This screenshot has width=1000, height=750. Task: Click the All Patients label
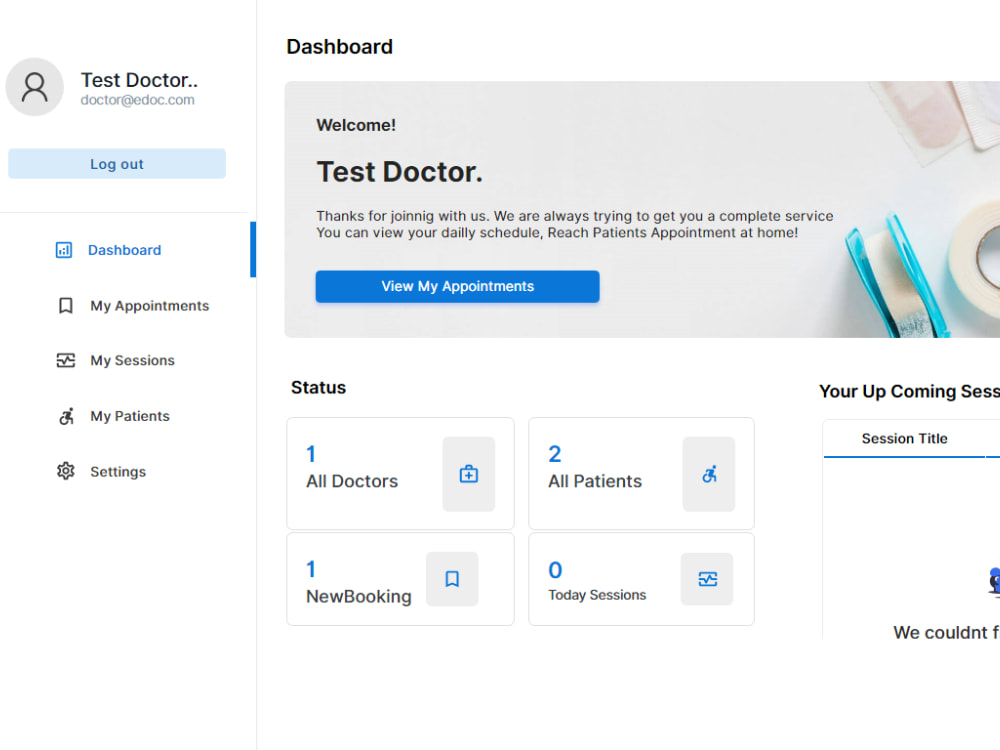[x=595, y=481]
